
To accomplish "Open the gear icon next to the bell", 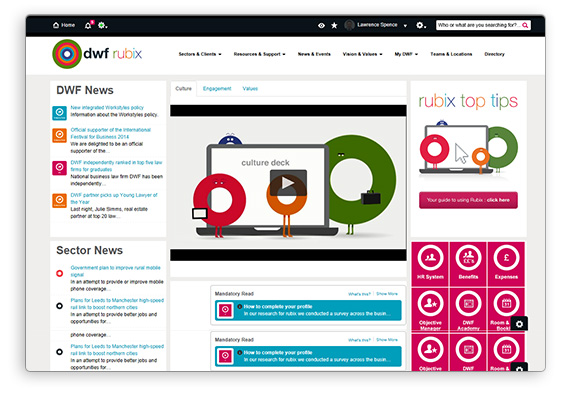I will coord(102,25).
